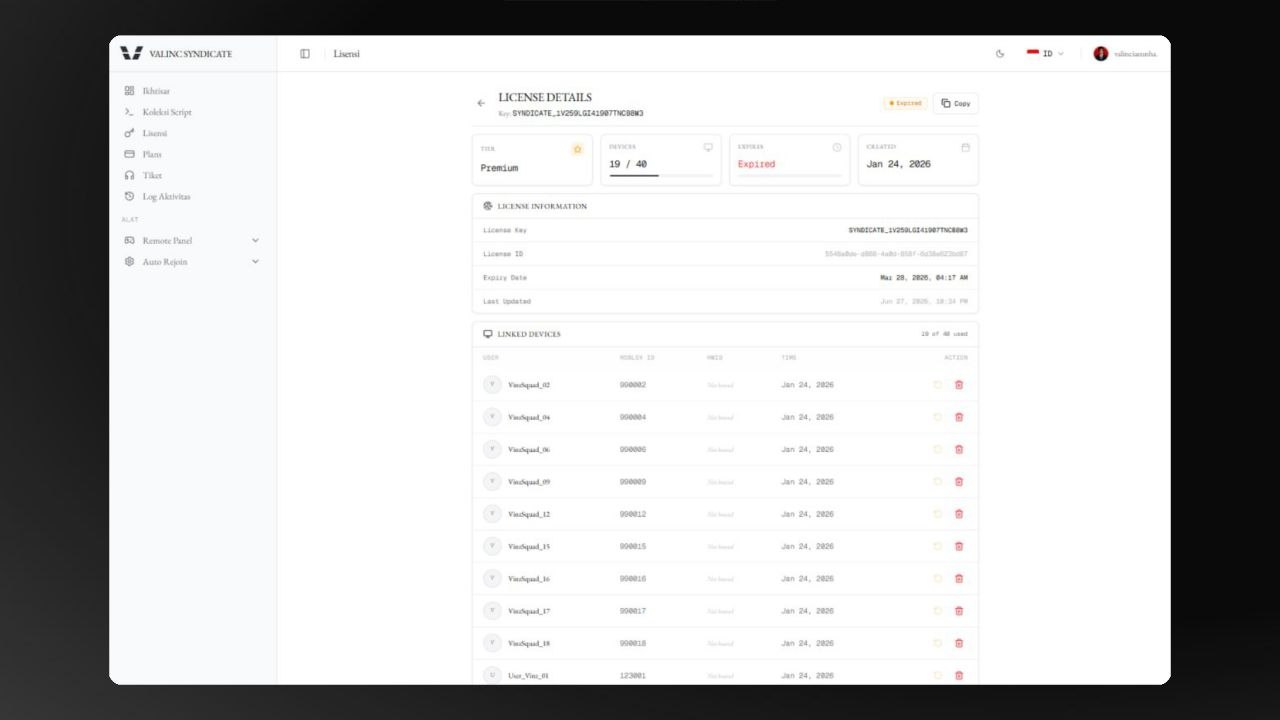1280x720 pixels.
Task: Delete the VincSquad_02 linked device
Action: click(x=959, y=385)
